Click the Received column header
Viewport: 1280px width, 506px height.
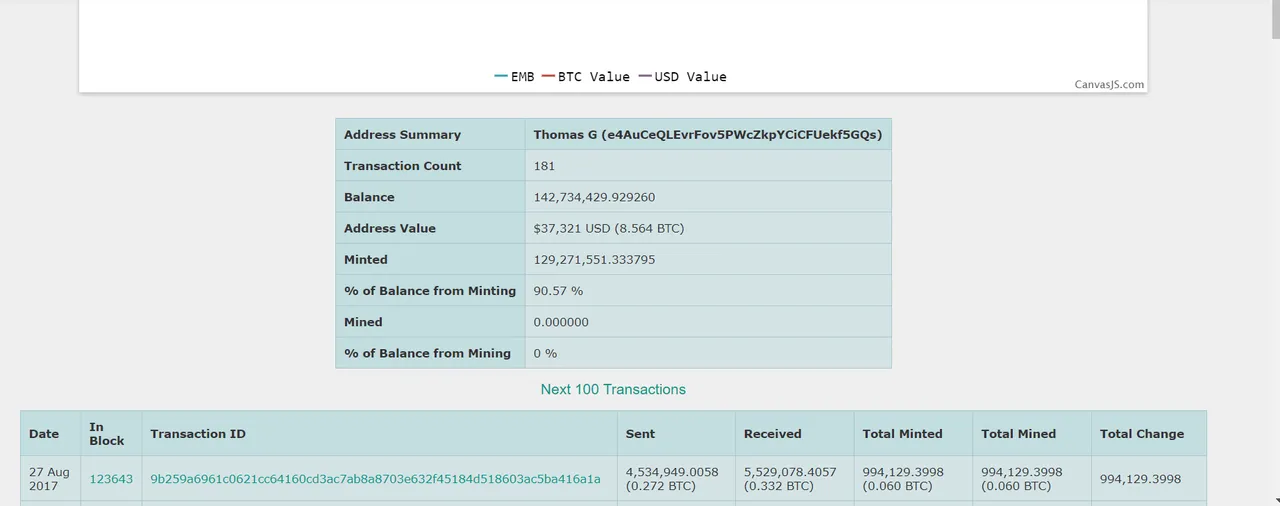click(795, 434)
